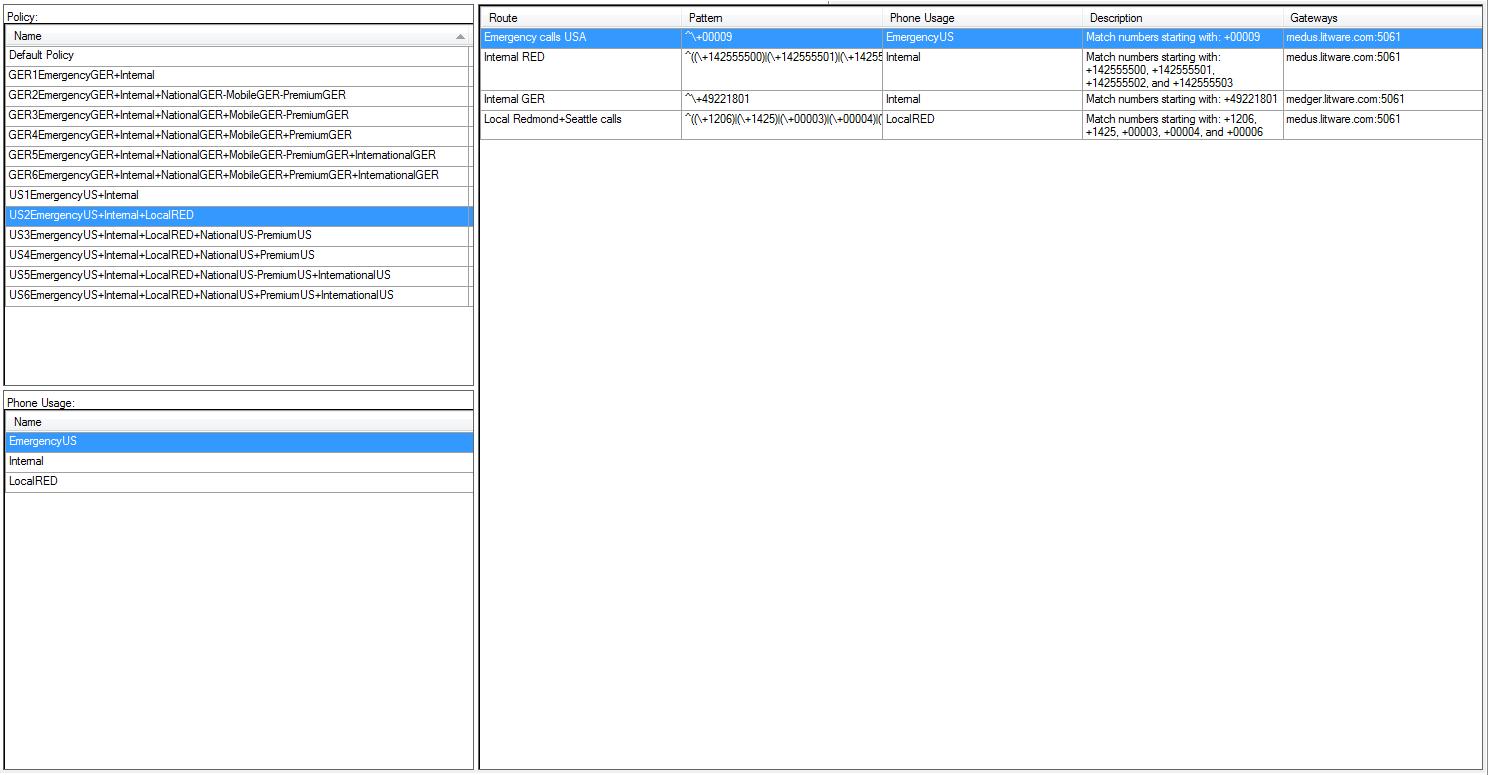1490x775 pixels.
Task: Select policy GER6 ending in +PremiumGER+InternationalGER
Action: coord(238,176)
